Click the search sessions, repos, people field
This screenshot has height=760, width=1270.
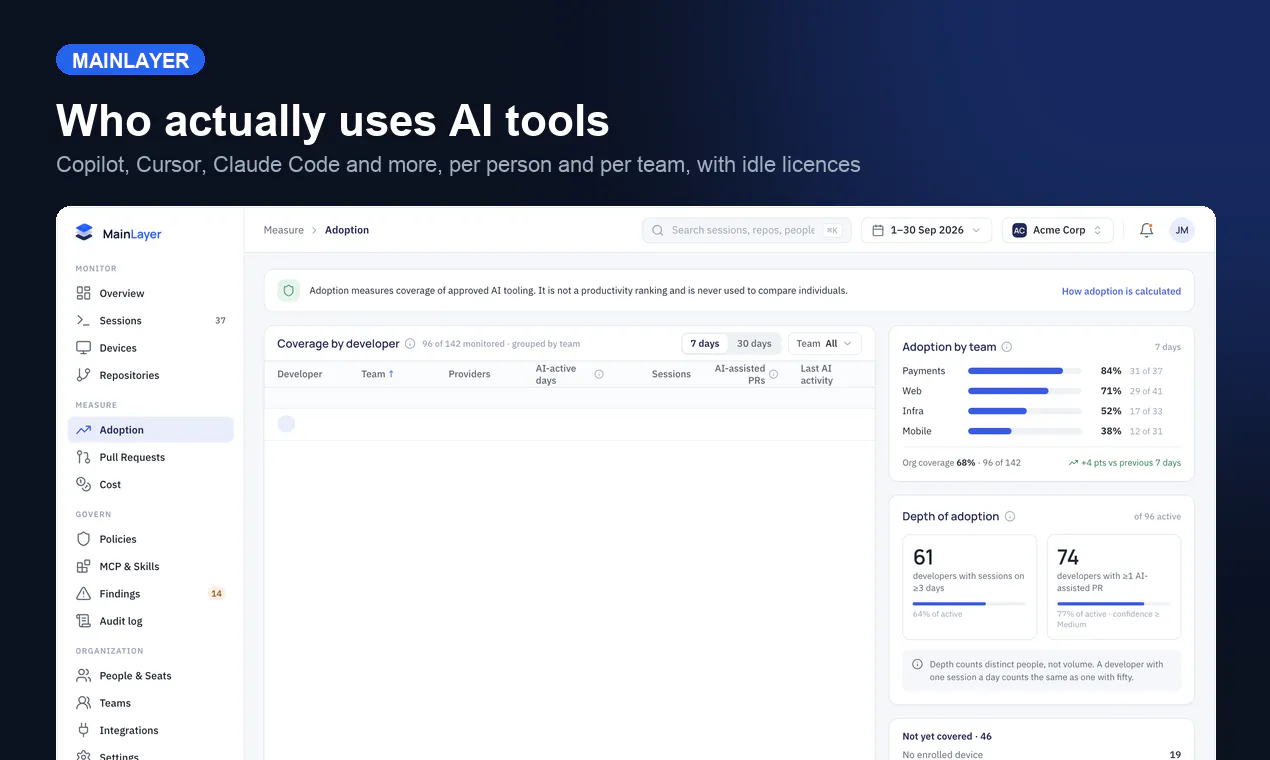point(746,230)
